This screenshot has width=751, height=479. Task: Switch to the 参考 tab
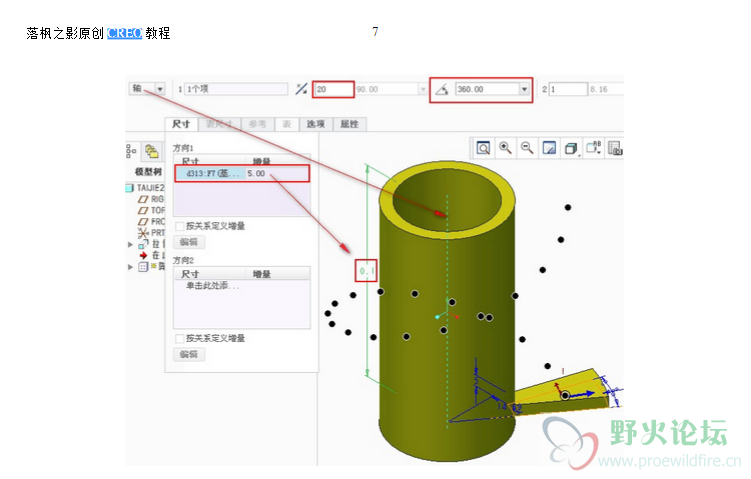pyautogui.click(x=257, y=124)
